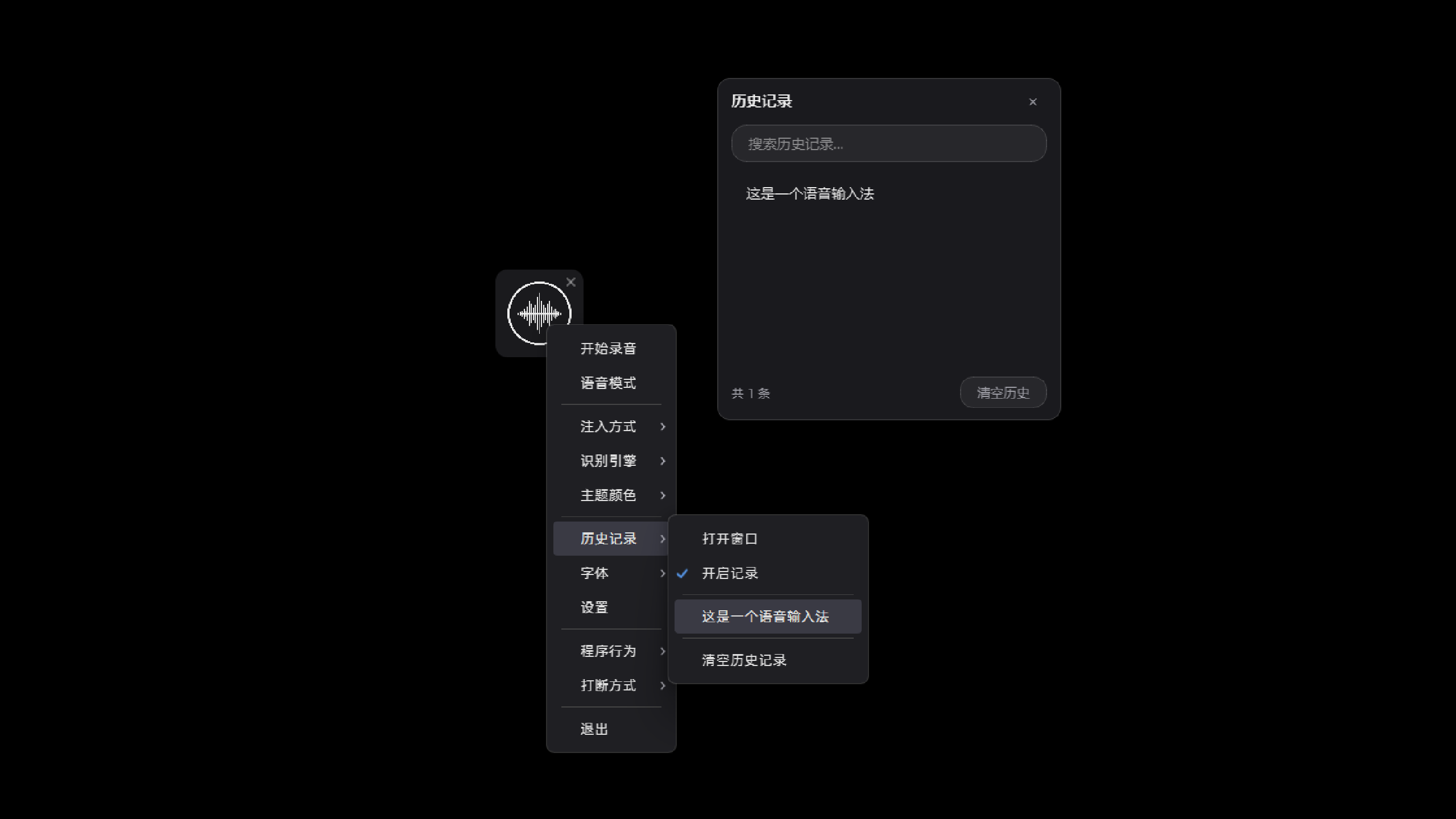Screen dimensions: 1456x819
Task: Toggle the checked 开启记录 option
Action: tap(768, 573)
